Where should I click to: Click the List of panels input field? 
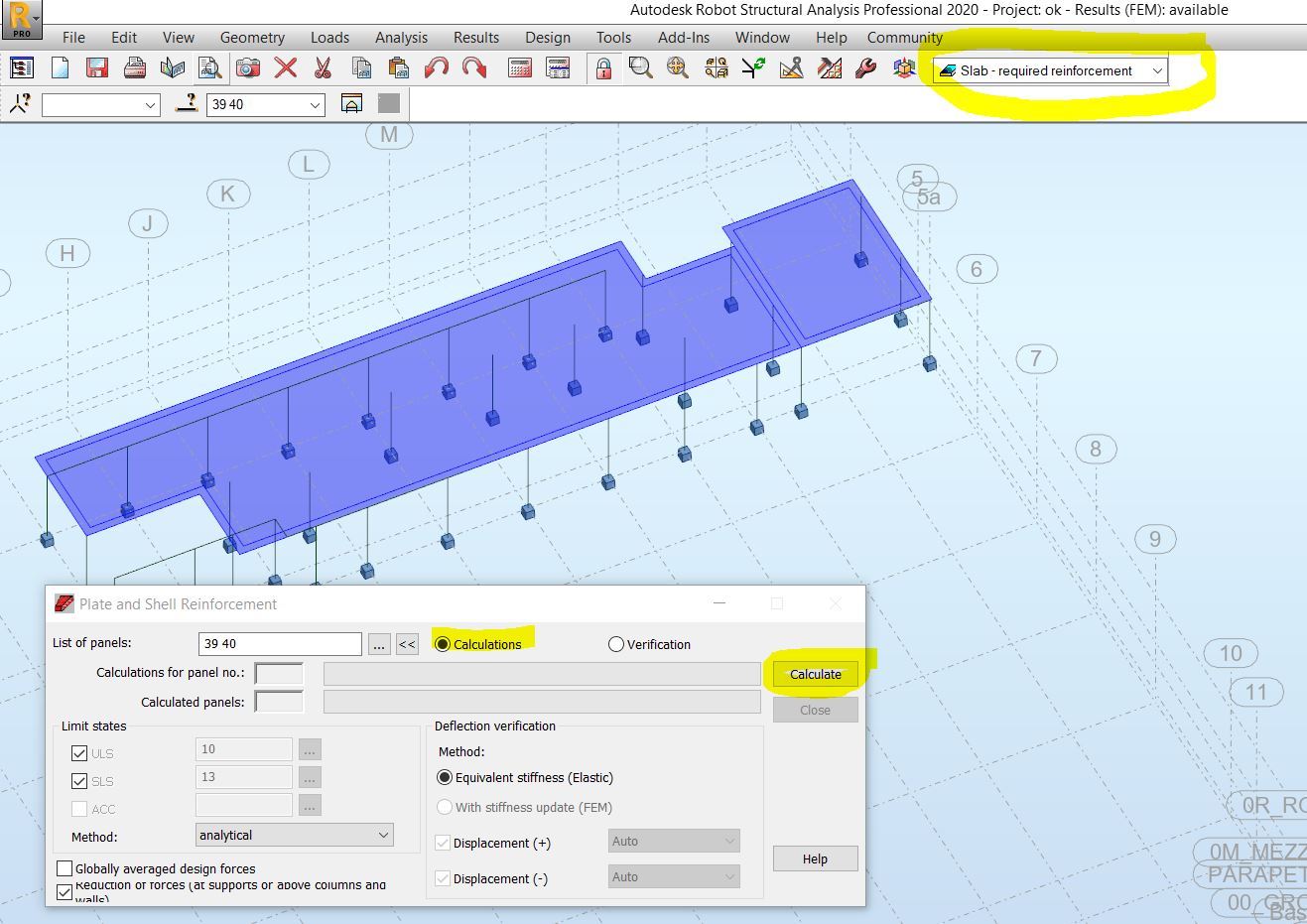click(279, 643)
